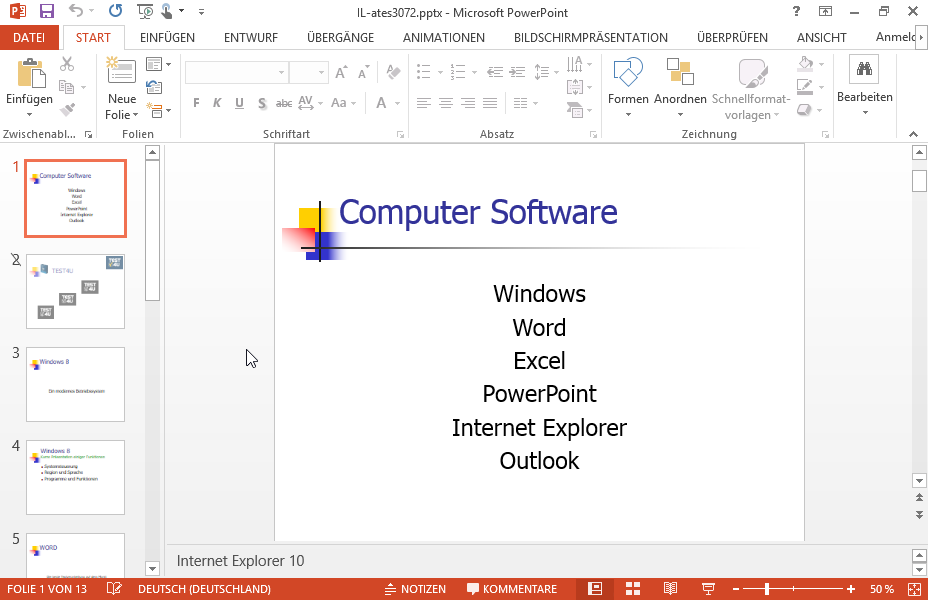Start slideshow from beginning via quick access icon
The width and height of the screenshot is (928, 600).
[x=144, y=11]
